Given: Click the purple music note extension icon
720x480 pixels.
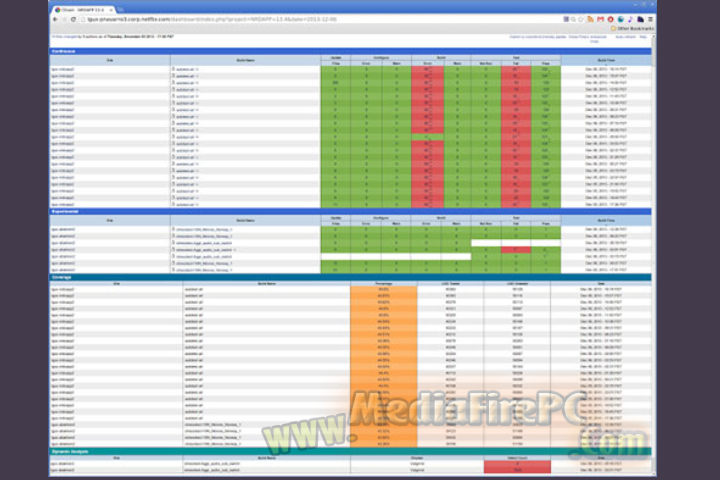Looking at the screenshot, I should [630, 19].
